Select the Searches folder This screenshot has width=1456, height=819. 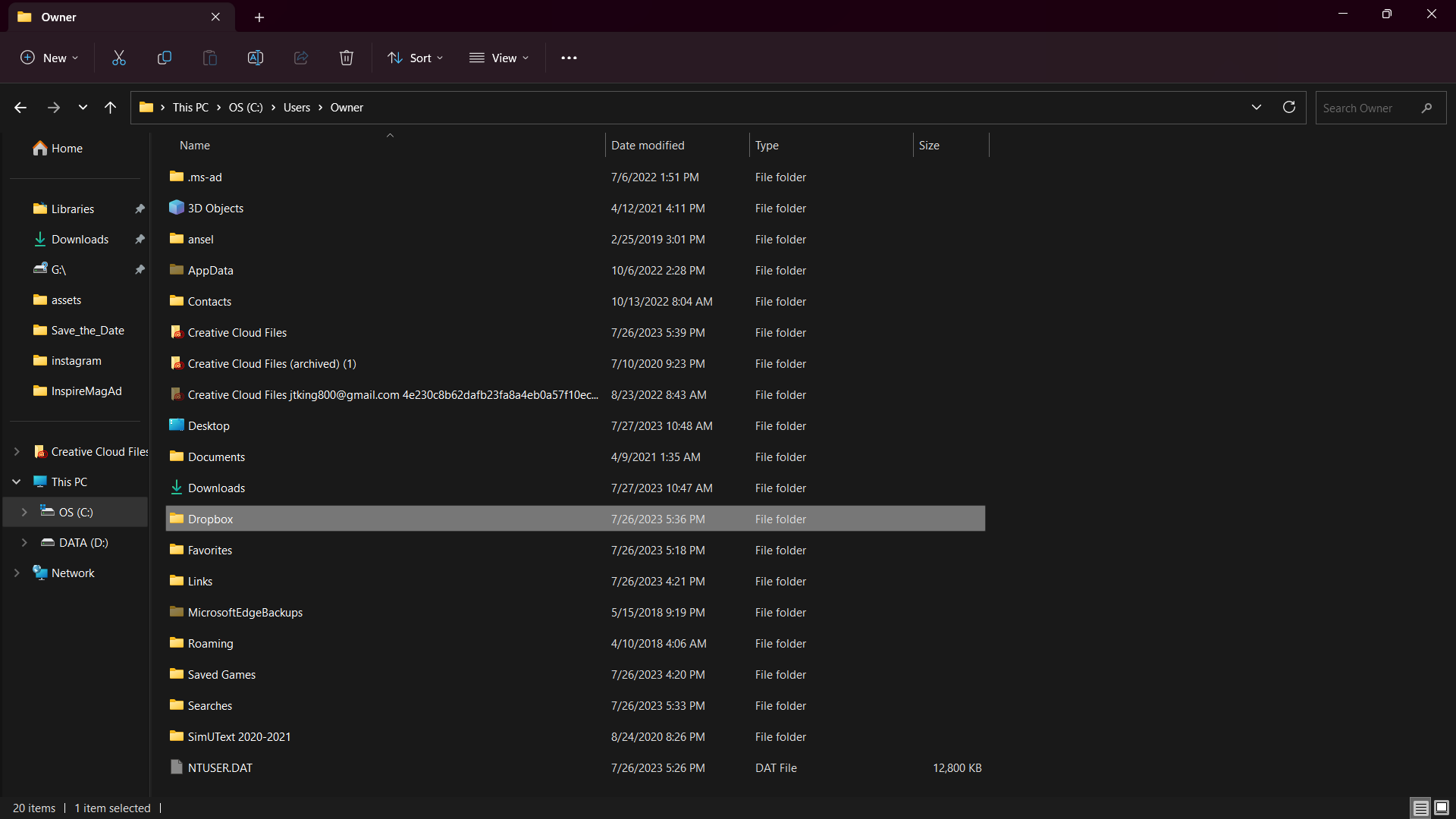576,705
